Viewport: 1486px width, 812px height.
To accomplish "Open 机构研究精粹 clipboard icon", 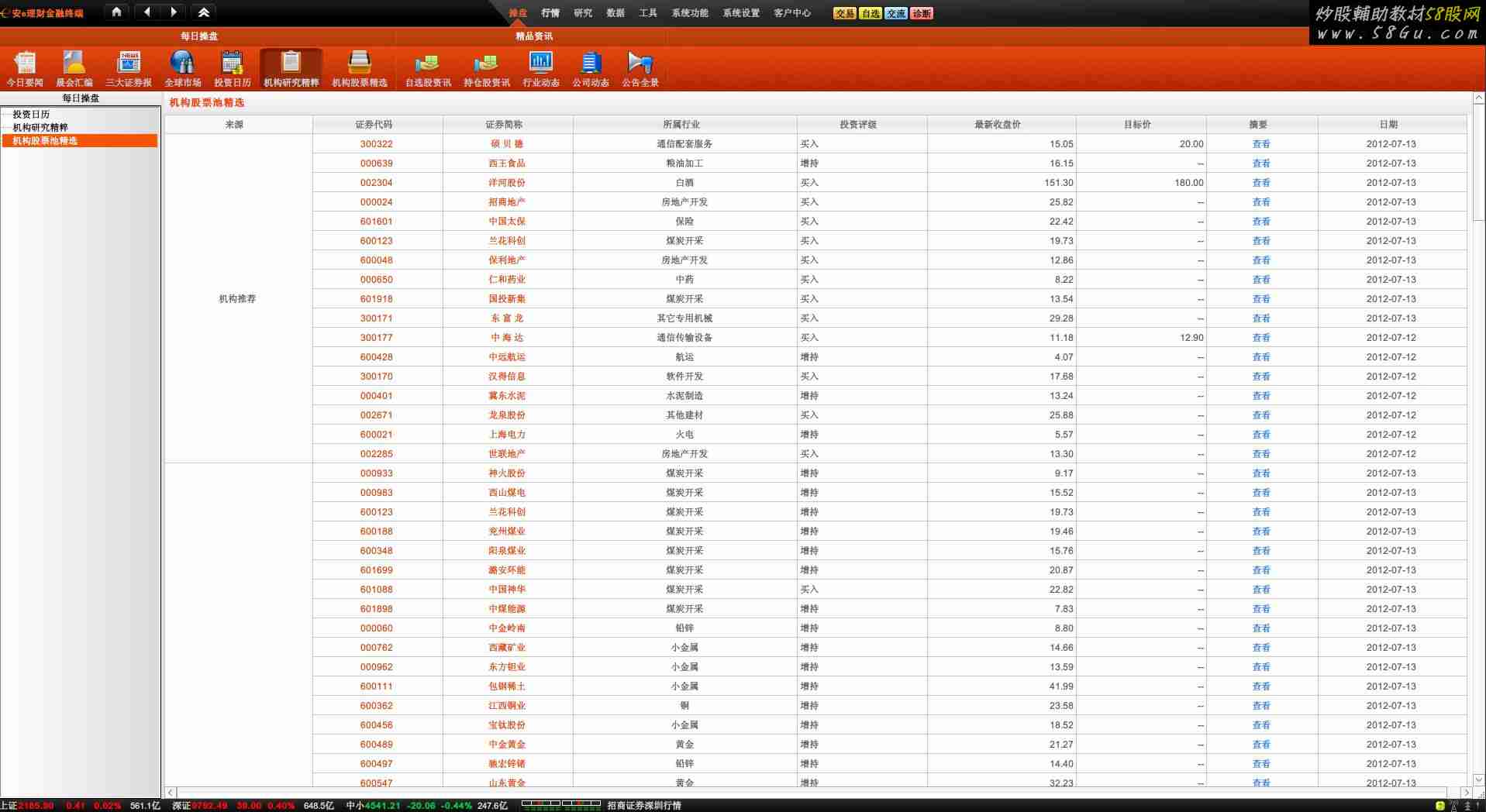I will coord(291,68).
